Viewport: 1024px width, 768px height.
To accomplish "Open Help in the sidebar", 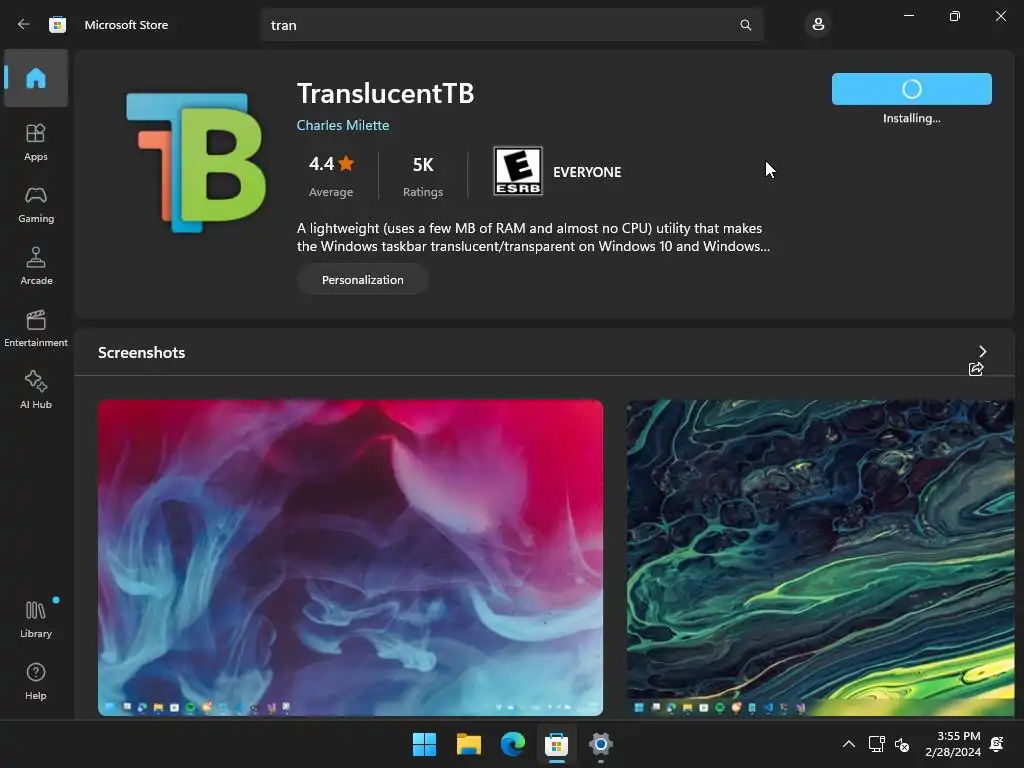I will (36, 681).
